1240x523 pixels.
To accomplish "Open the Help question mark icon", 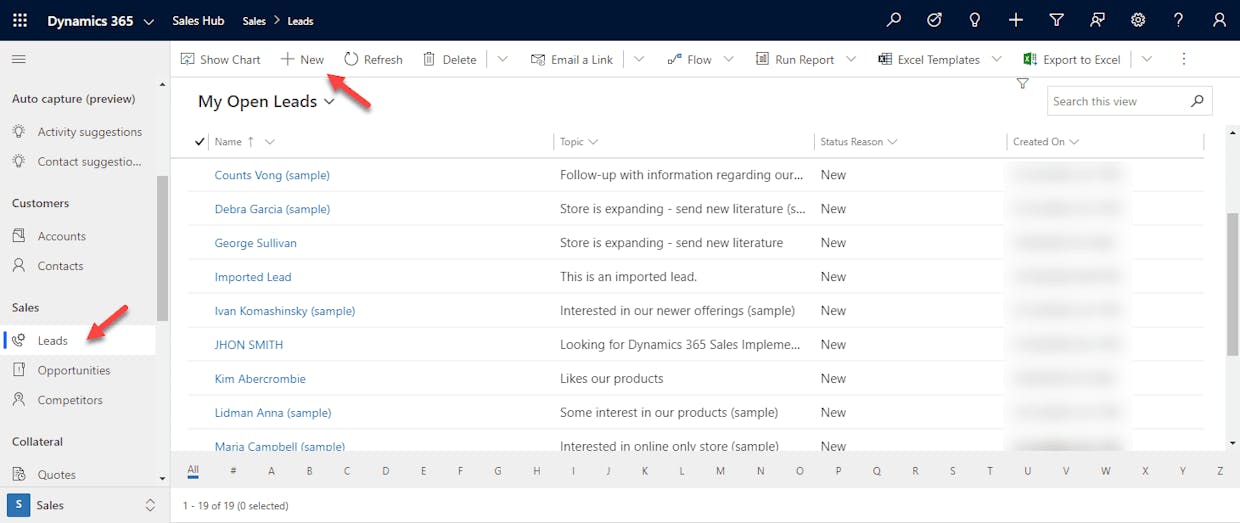I will [x=1178, y=20].
